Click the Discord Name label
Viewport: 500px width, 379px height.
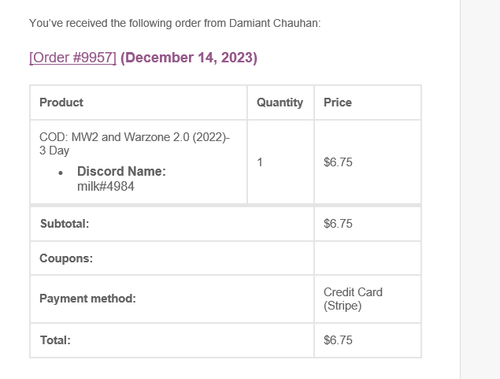click(x=121, y=171)
